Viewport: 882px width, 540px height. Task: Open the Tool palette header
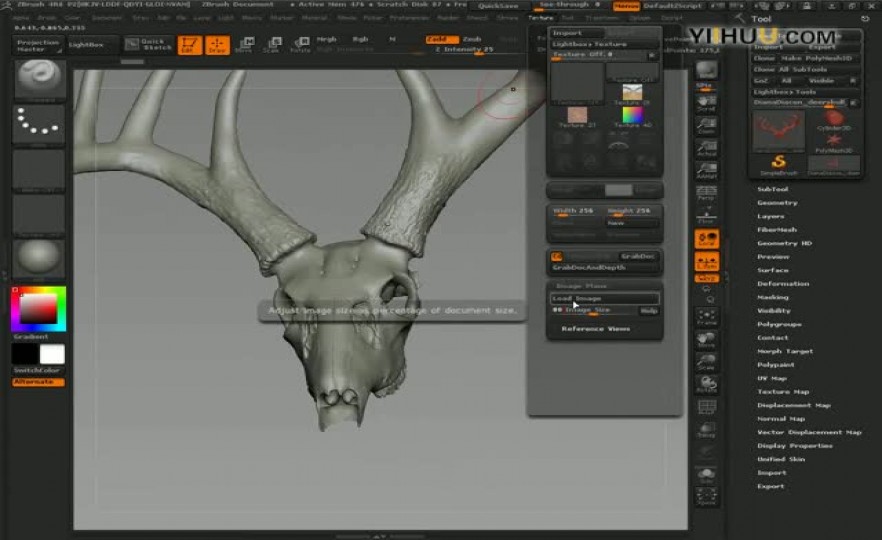coord(761,19)
